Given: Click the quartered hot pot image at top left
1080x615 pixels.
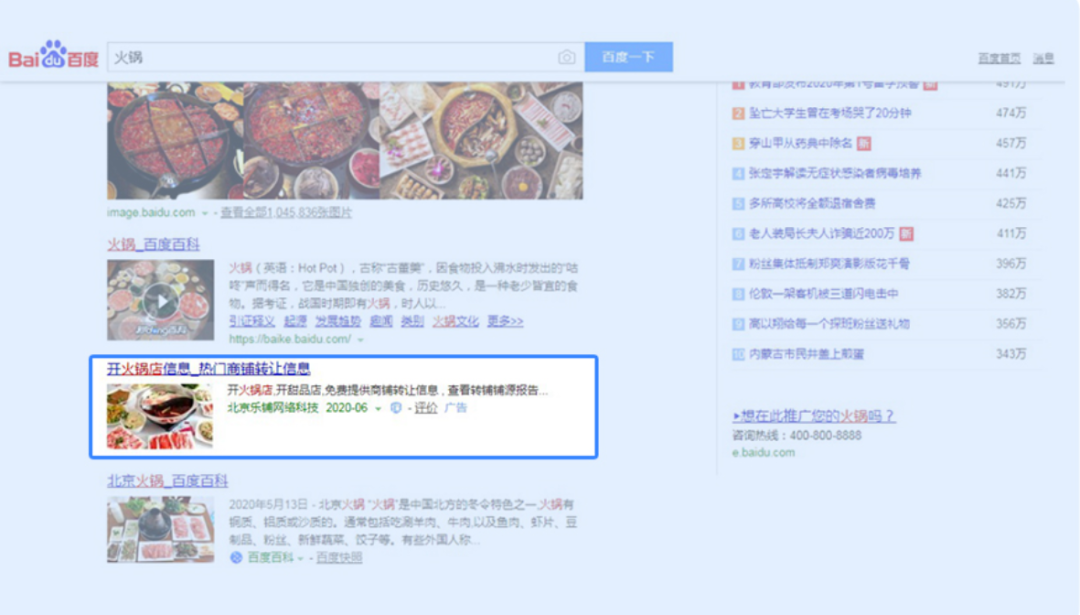Looking at the screenshot, I should tap(175, 141).
